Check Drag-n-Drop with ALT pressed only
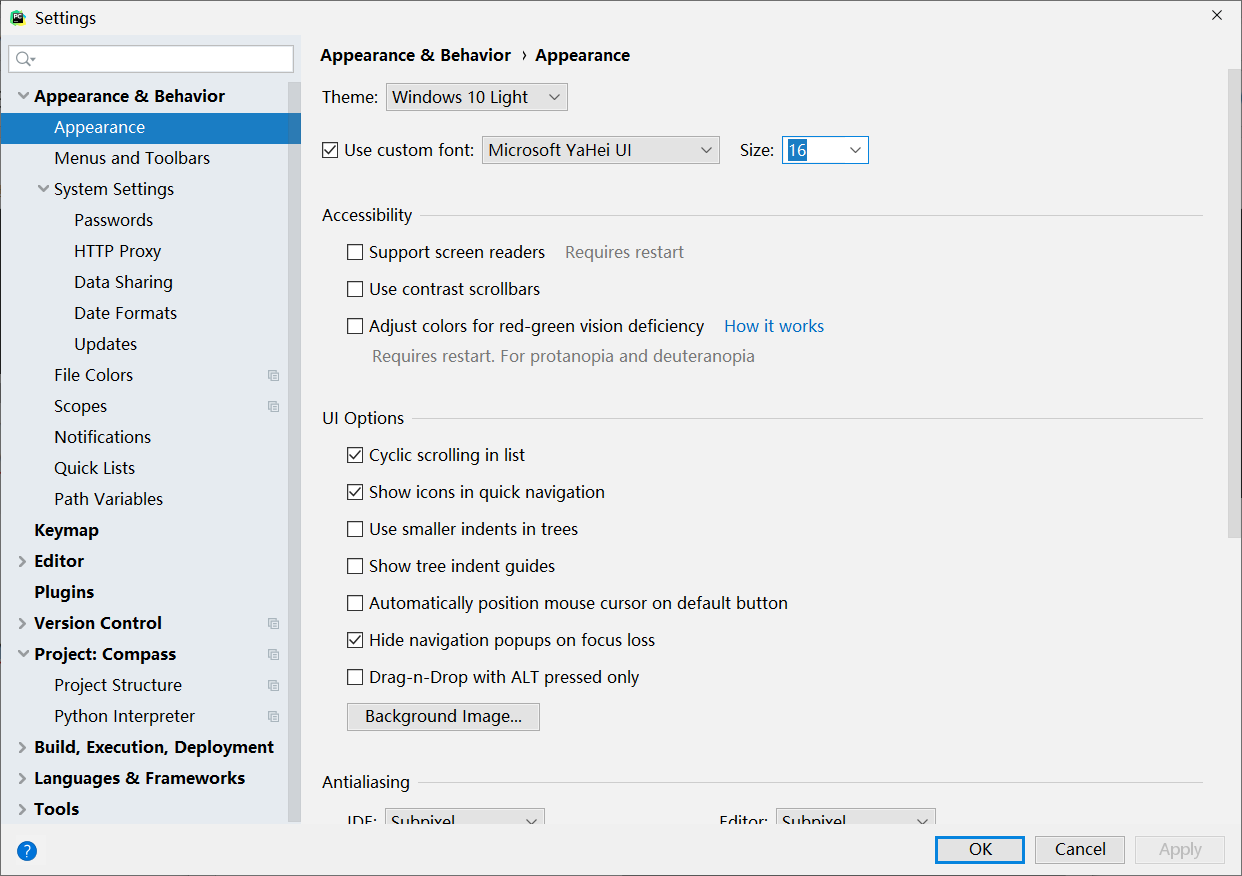Screen dimensions: 1242x876 [x=355, y=677]
